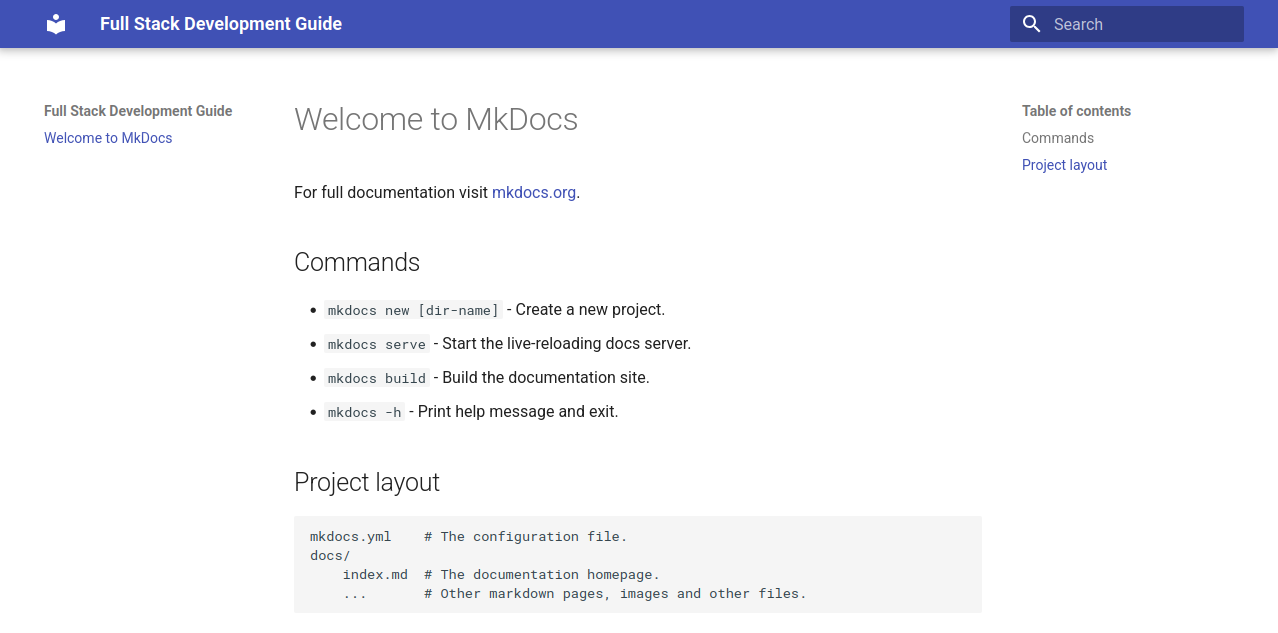
Task: Click the docs/ line in code block
Action: pyautogui.click(x=330, y=556)
